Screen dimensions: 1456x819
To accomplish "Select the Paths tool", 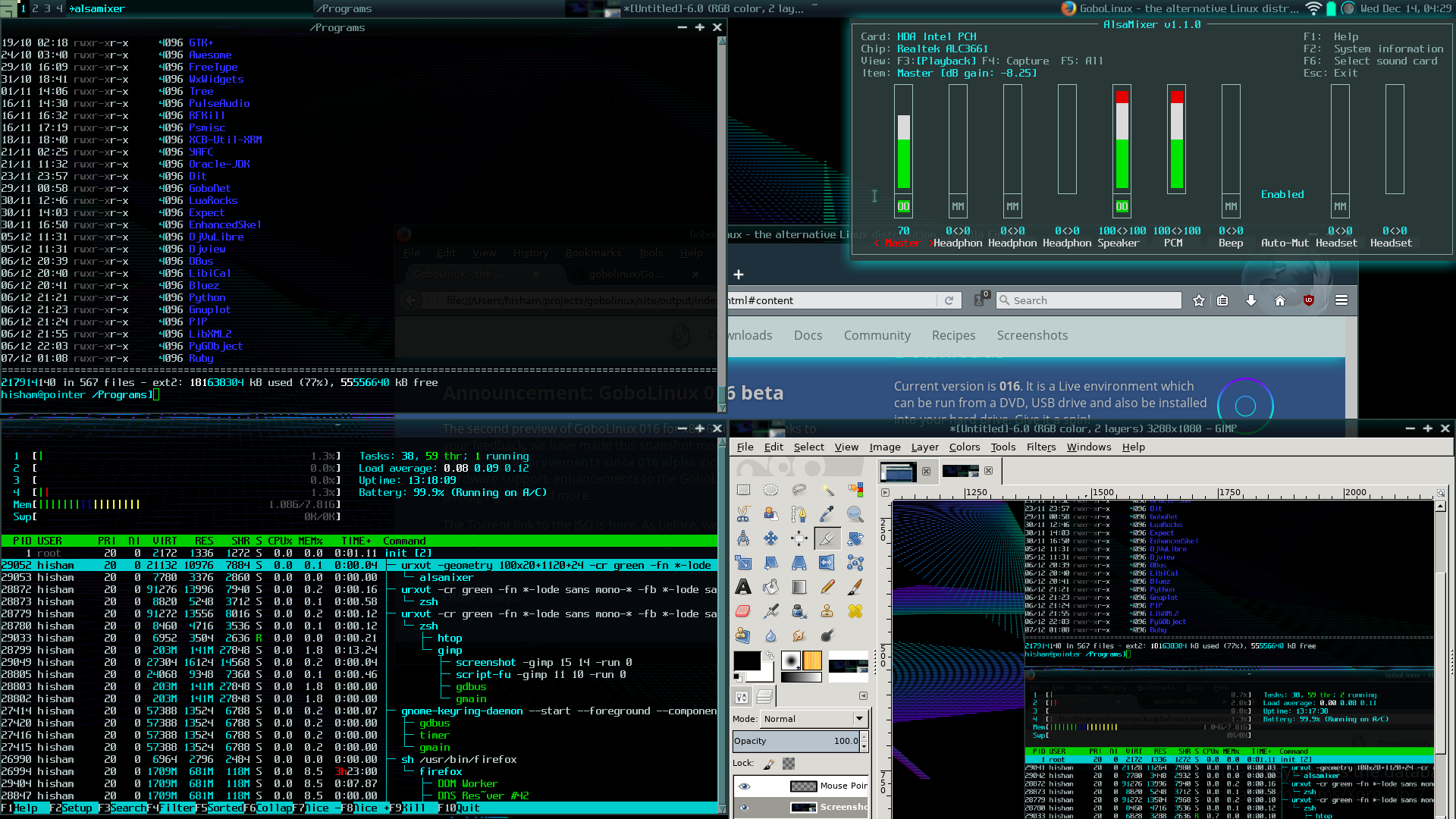I will [x=799, y=514].
